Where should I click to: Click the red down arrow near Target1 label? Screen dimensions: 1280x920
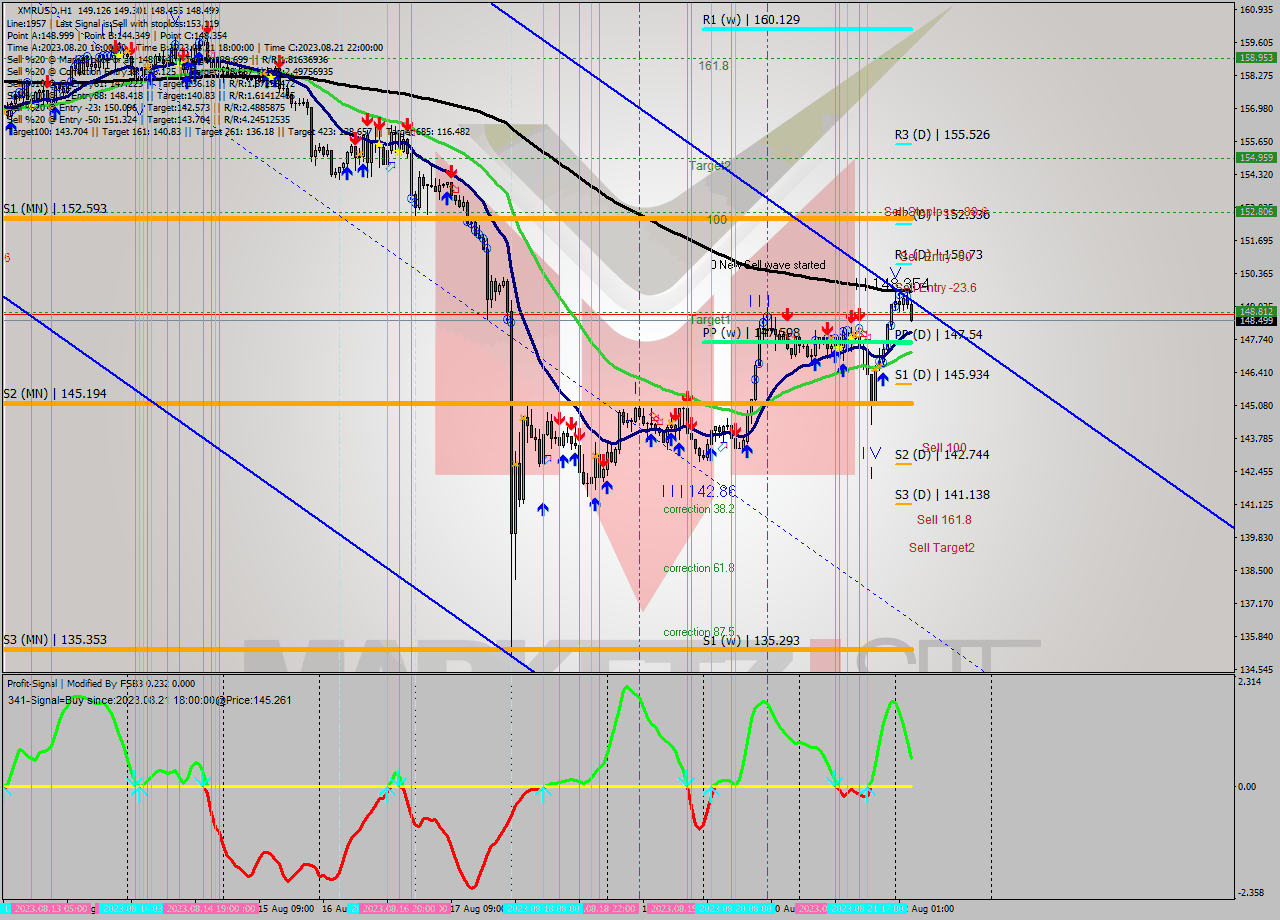tap(789, 314)
